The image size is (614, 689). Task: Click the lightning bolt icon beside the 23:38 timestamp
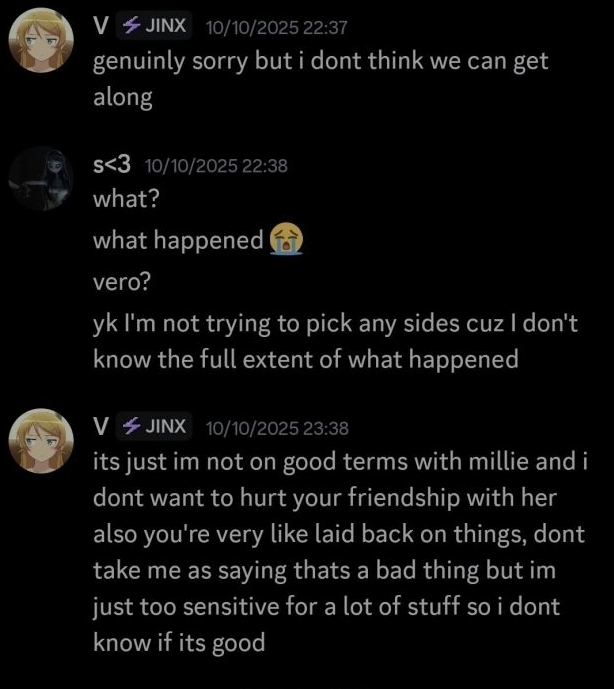130,426
